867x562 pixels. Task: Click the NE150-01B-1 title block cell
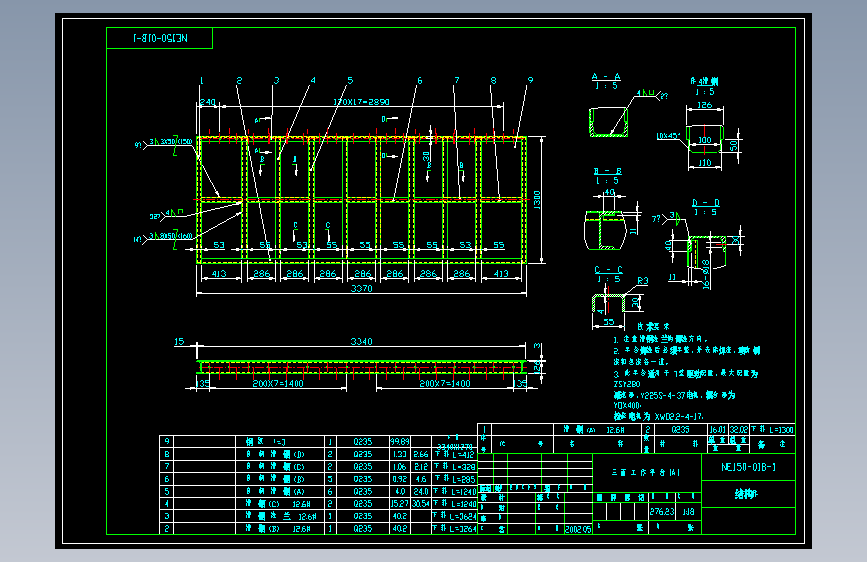pyautogui.click(x=748, y=467)
